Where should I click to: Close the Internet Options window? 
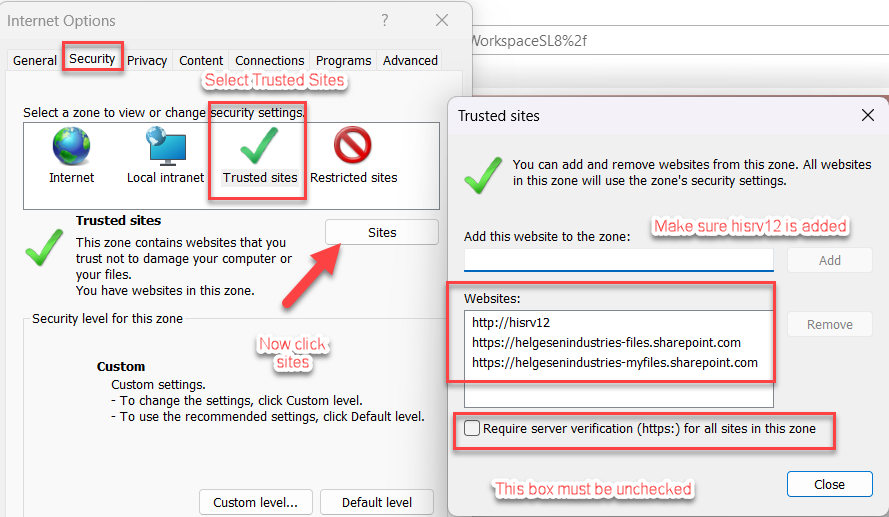pos(441,20)
